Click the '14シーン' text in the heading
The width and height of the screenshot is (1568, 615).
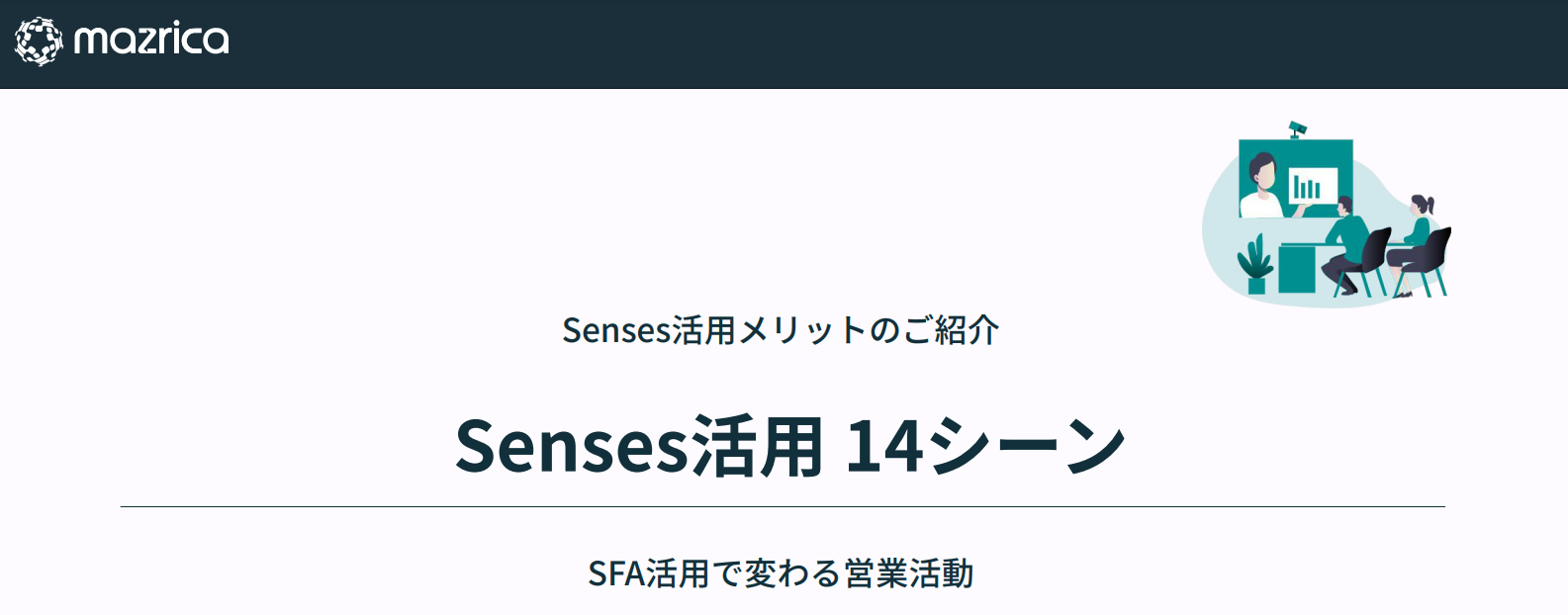coord(985,446)
